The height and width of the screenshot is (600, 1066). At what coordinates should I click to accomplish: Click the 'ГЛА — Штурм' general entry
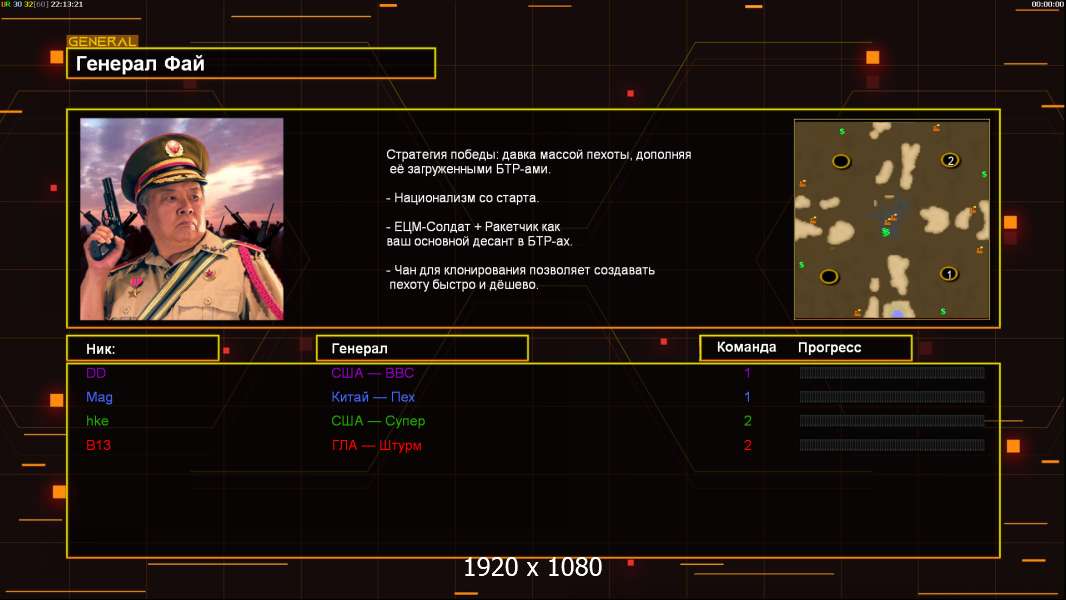(376, 445)
